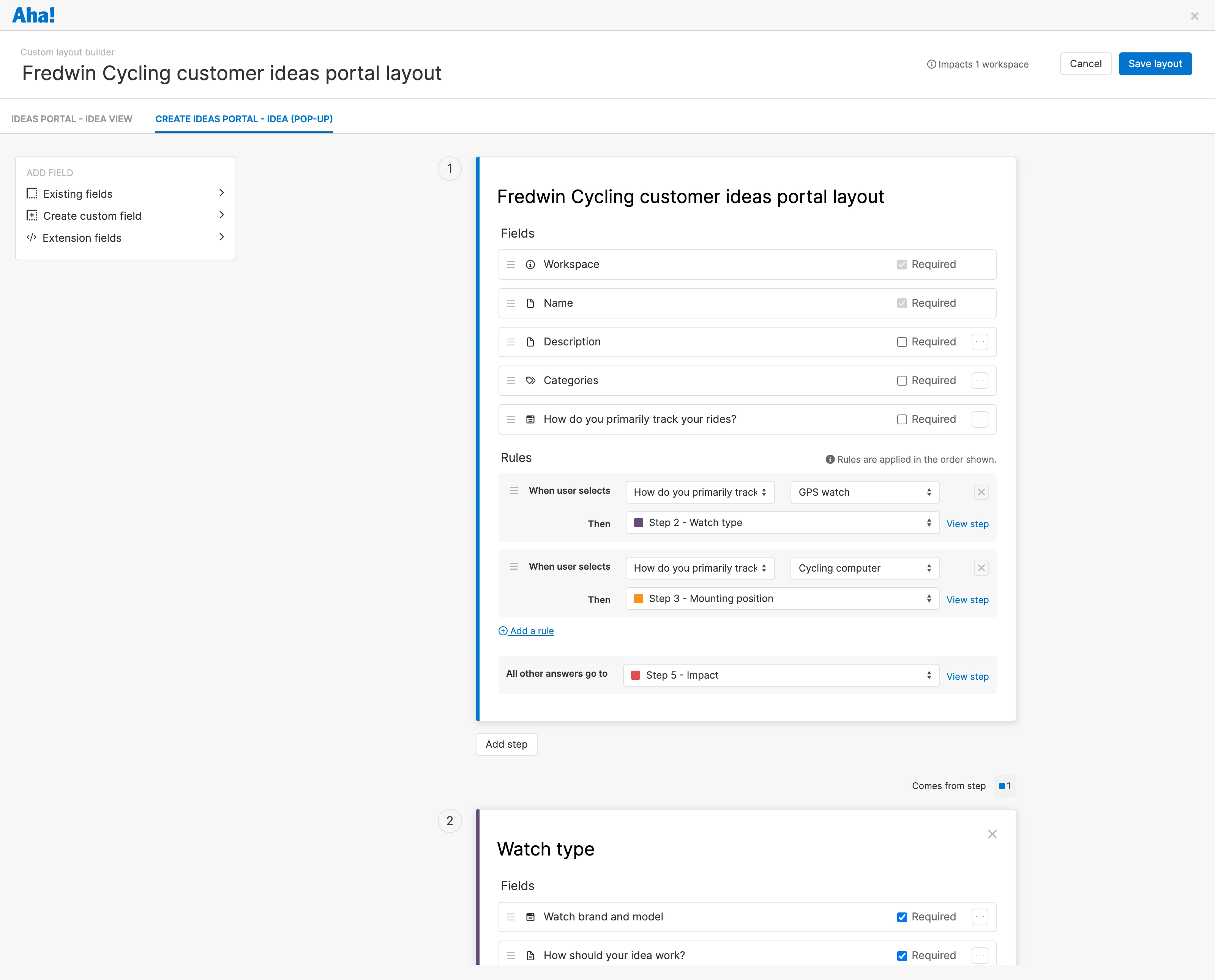The image size is (1215, 980).
Task: Click the blue step 1 color badge
Action: coord(1004,786)
